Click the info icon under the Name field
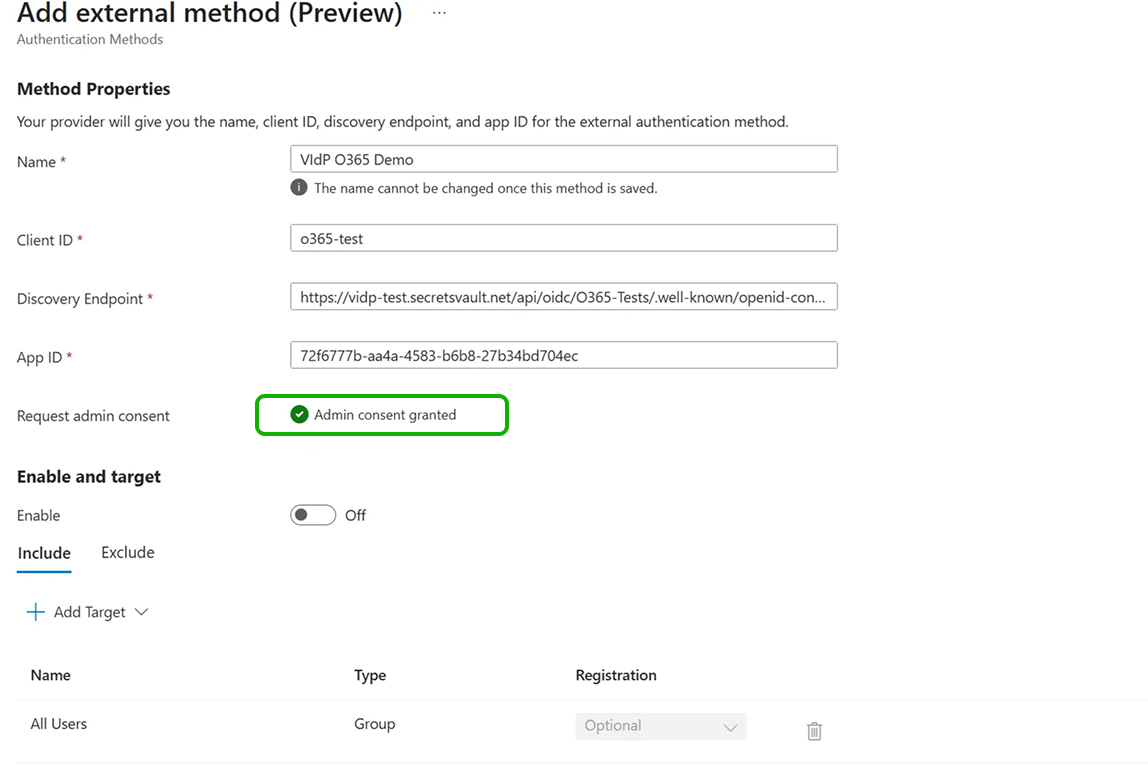 coord(299,188)
